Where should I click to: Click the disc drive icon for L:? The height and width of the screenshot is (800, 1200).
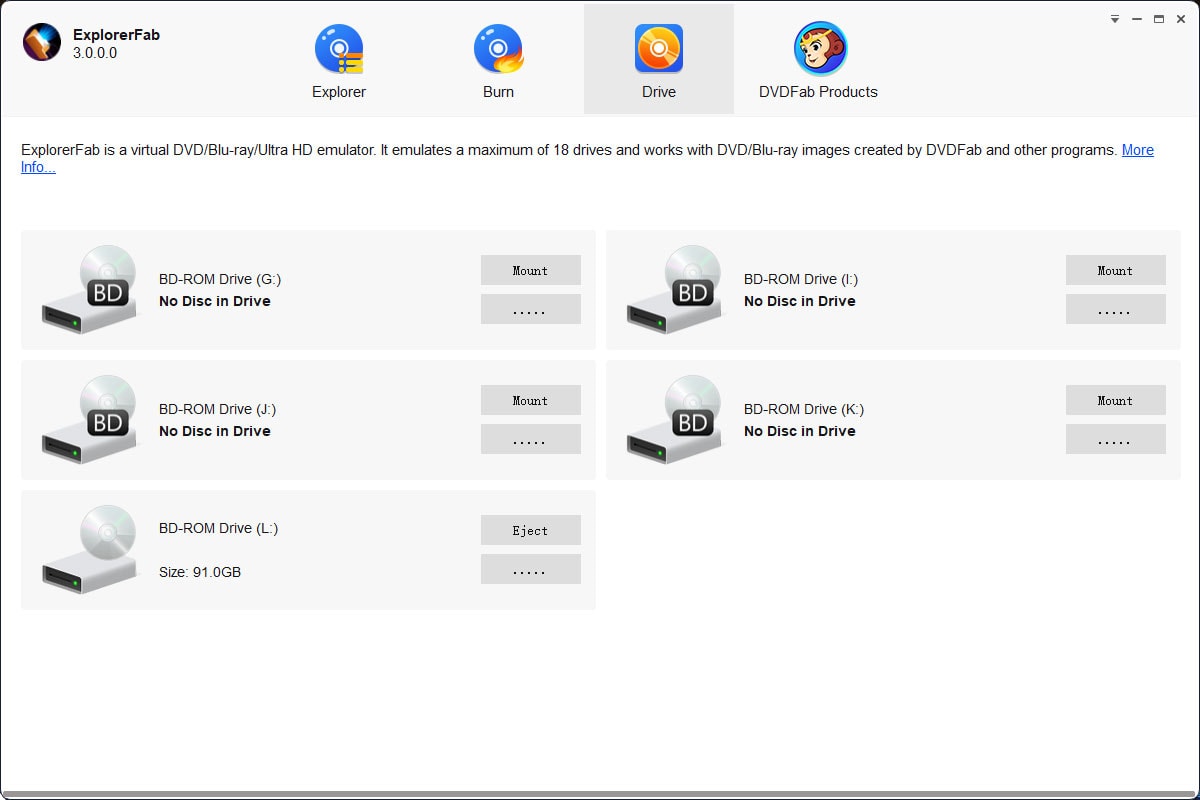[90, 549]
